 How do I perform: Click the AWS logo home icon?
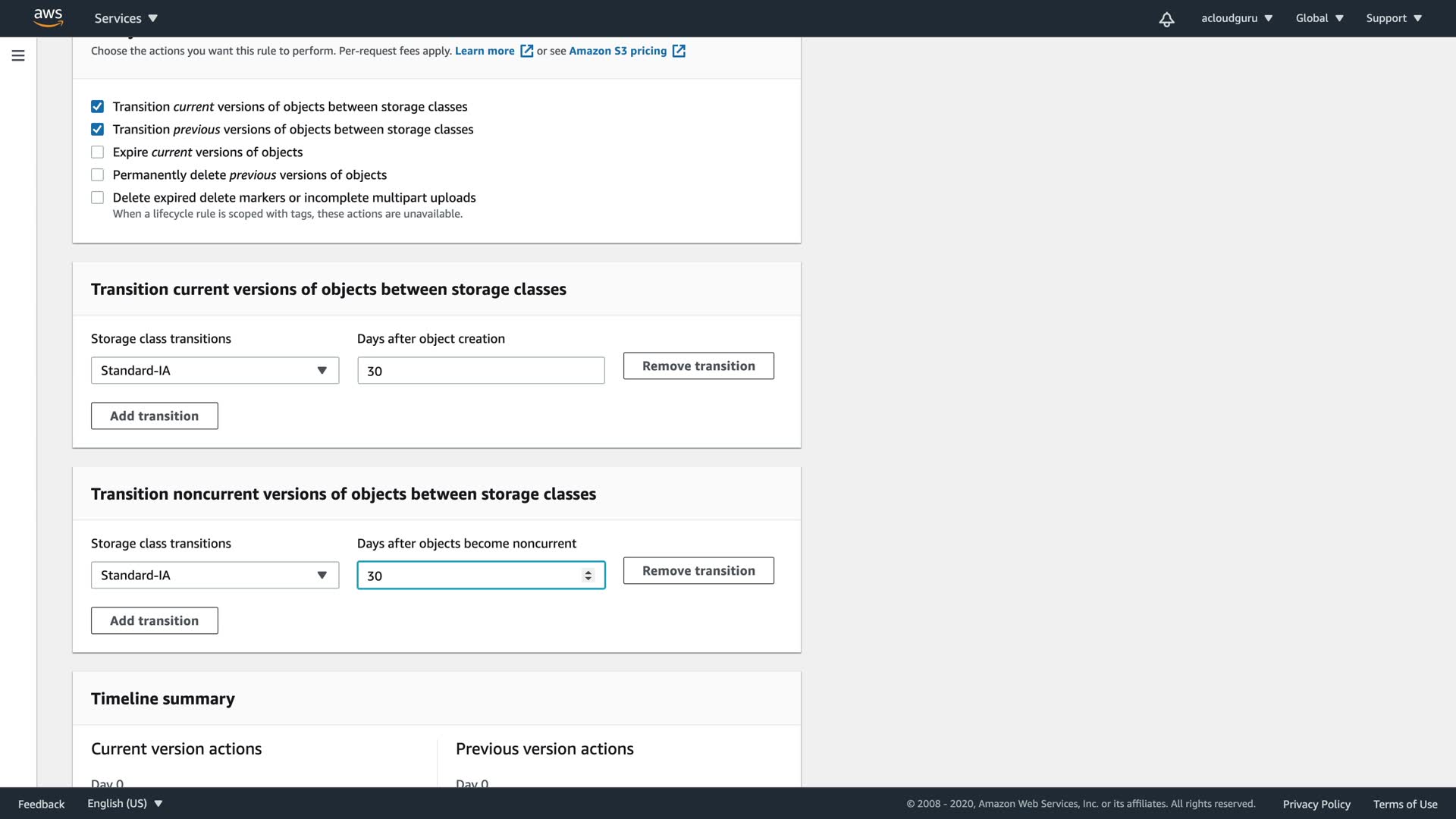[x=48, y=17]
